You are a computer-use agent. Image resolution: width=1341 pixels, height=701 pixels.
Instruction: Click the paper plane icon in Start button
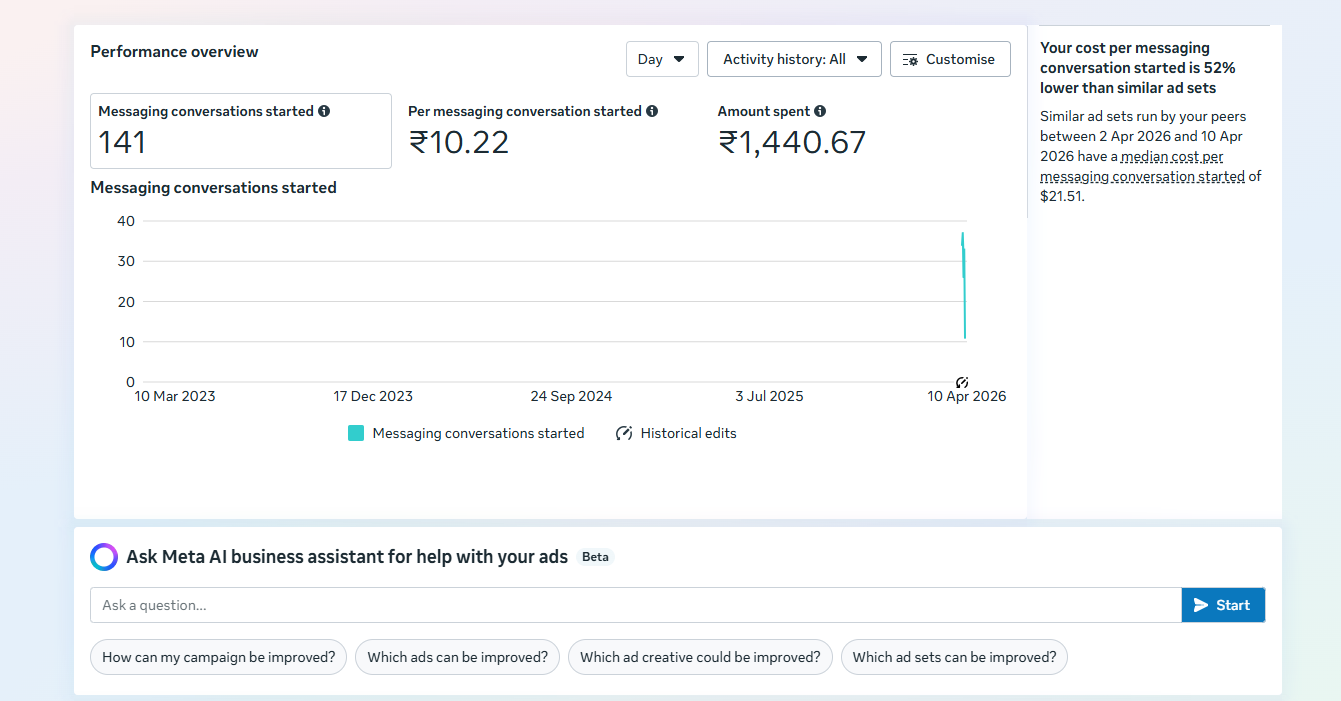click(x=1201, y=605)
